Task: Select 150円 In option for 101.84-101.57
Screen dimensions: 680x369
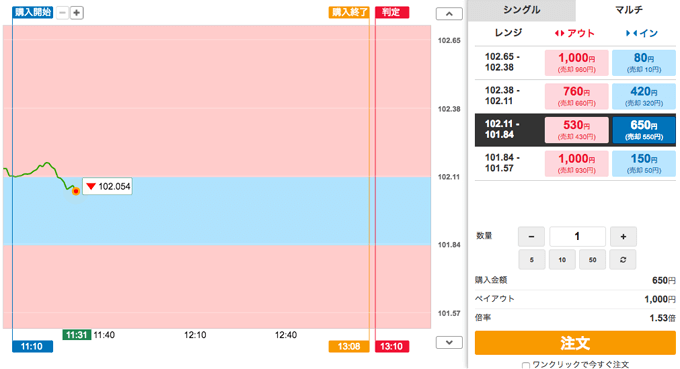Action: click(x=644, y=163)
